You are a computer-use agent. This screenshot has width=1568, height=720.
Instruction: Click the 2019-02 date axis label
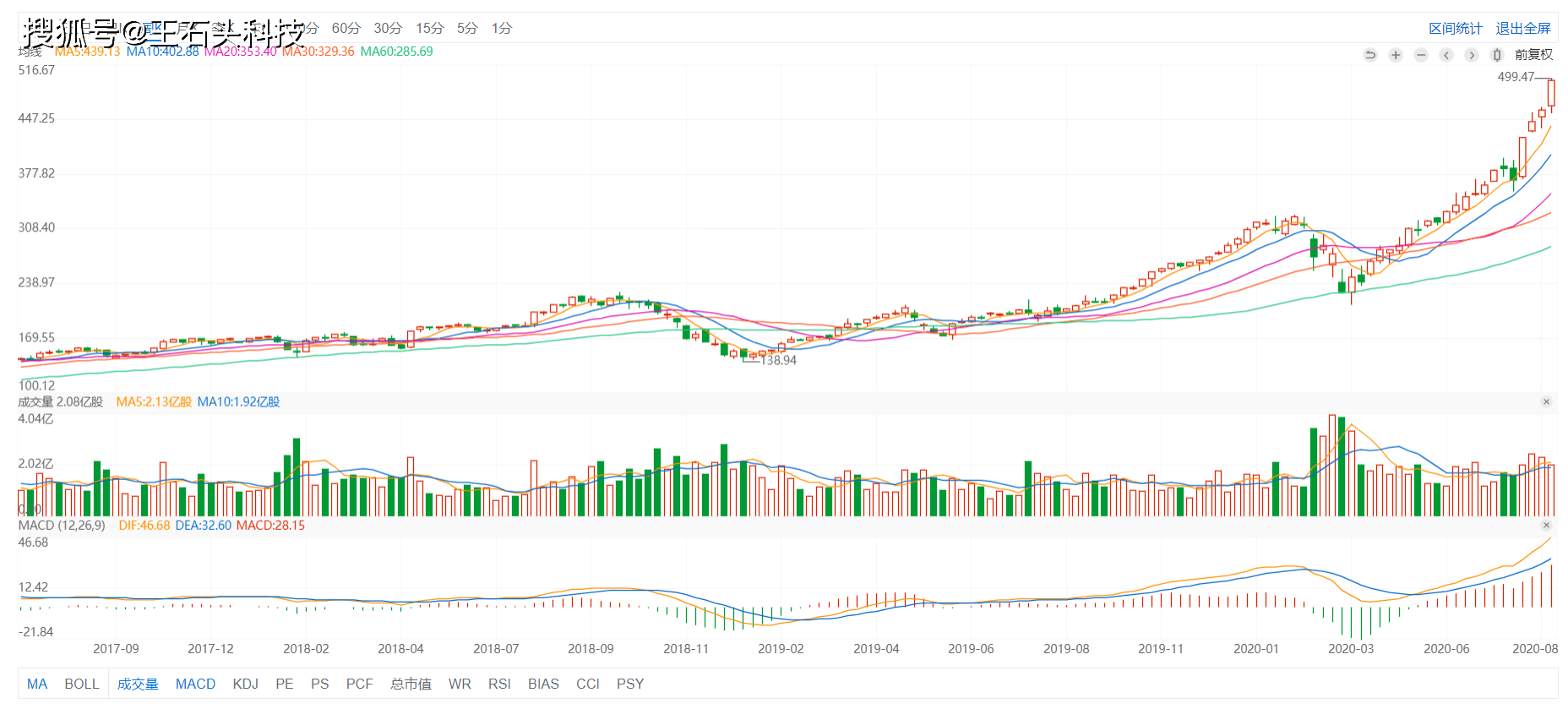[x=781, y=649]
